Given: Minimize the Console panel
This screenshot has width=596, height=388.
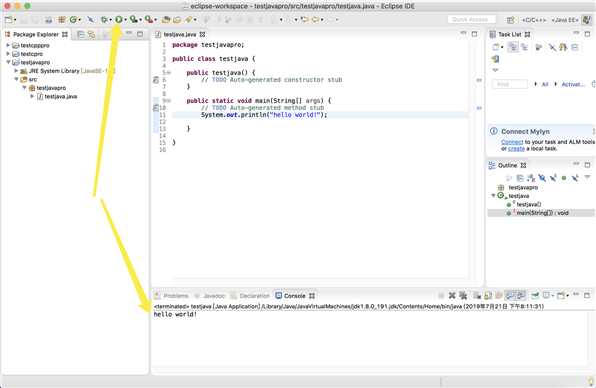Looking at the screenshot, I should pyautogui.click(x=576, y=295).
